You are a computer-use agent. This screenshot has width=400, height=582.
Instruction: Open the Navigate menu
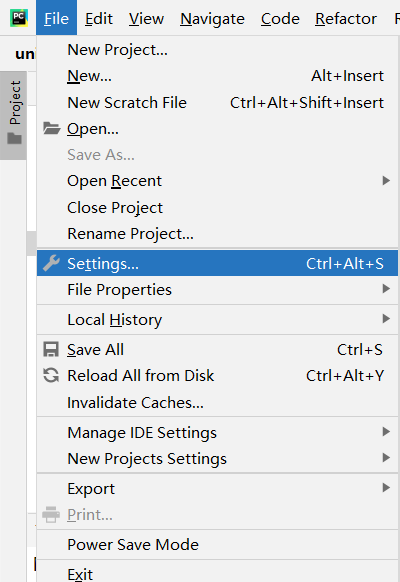coord(212,19)
